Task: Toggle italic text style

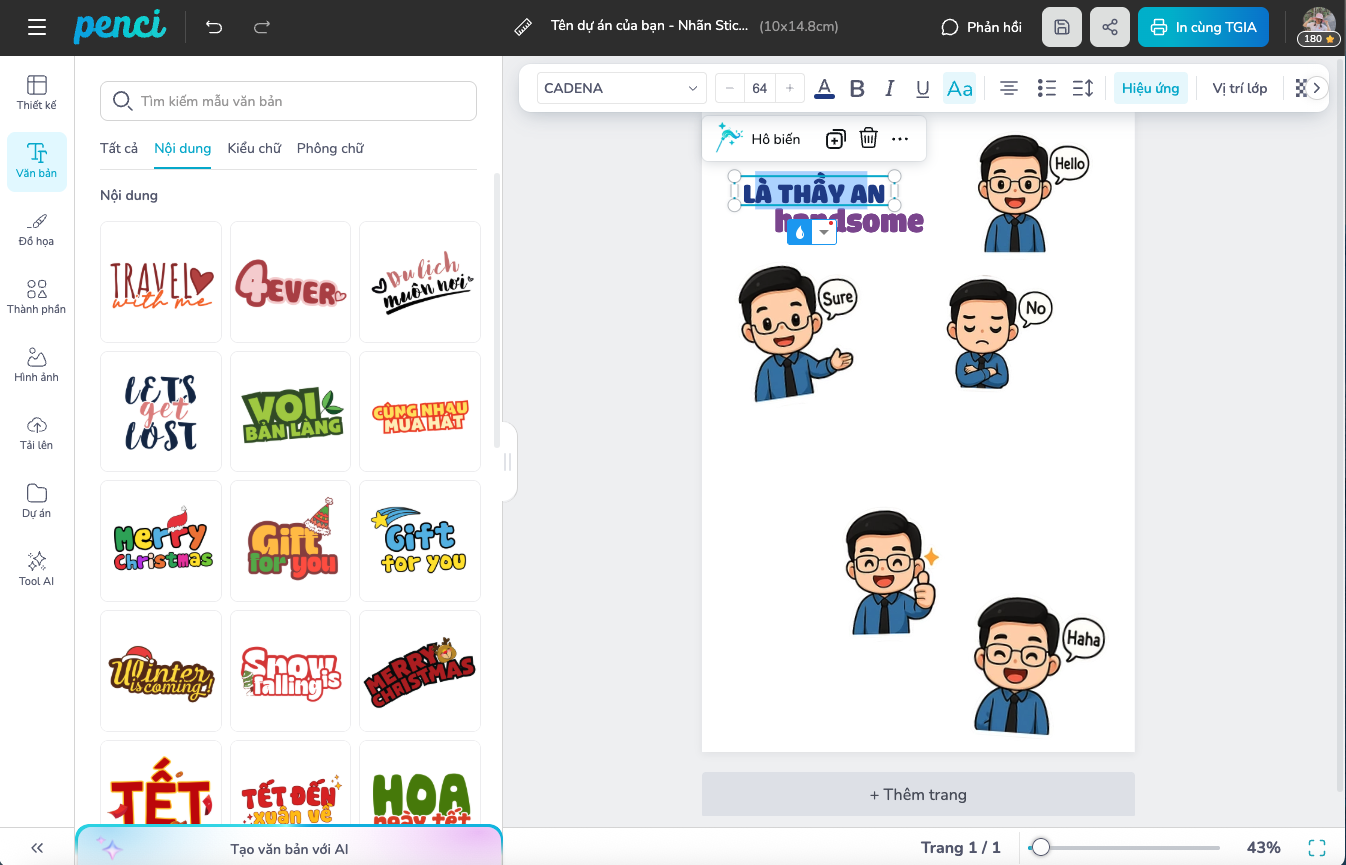Action: [889, 88]
